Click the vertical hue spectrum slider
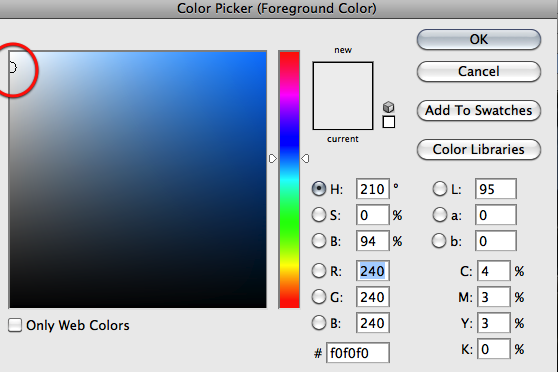 point(289,179)
